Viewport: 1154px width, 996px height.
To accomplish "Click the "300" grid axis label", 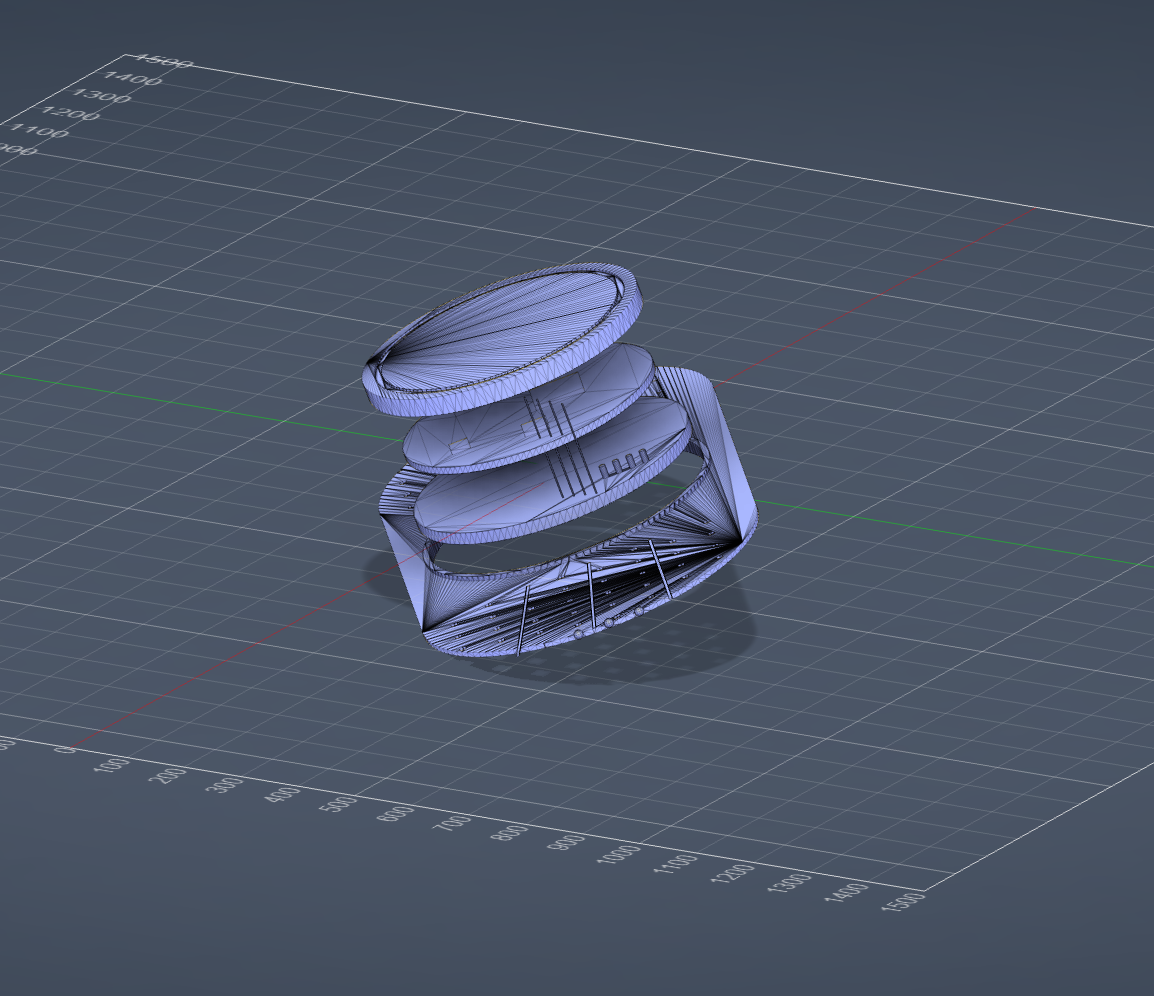I will click(x=225, y=785).
